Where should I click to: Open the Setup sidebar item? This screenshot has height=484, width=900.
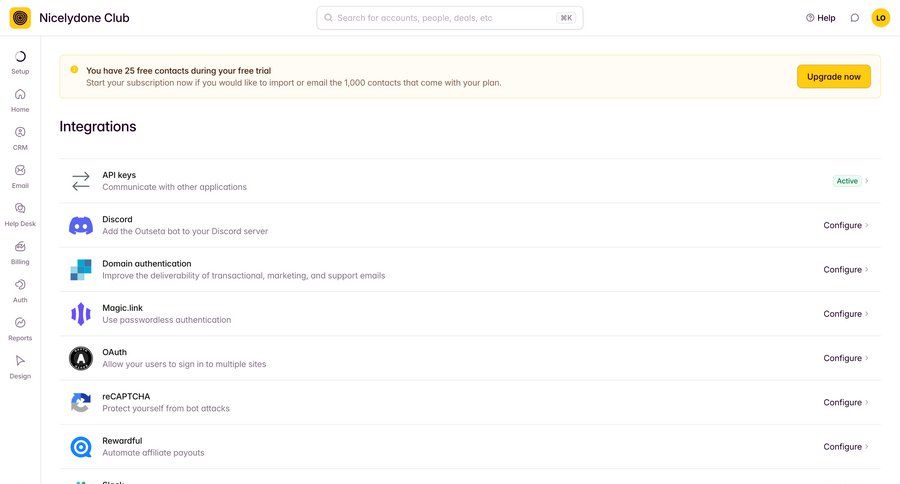20,63
